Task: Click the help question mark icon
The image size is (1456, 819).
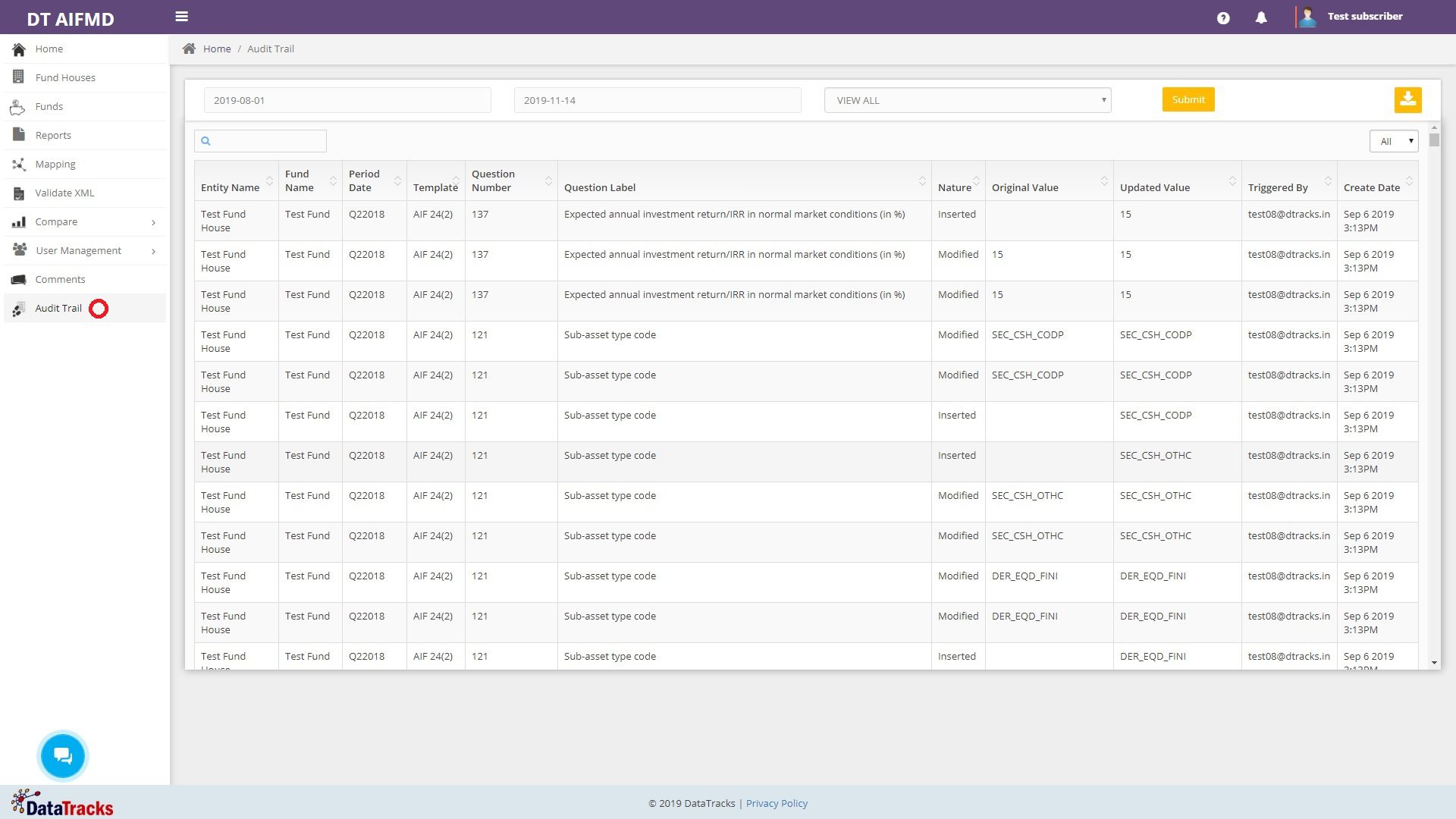Action: (x=1223, y=17)
